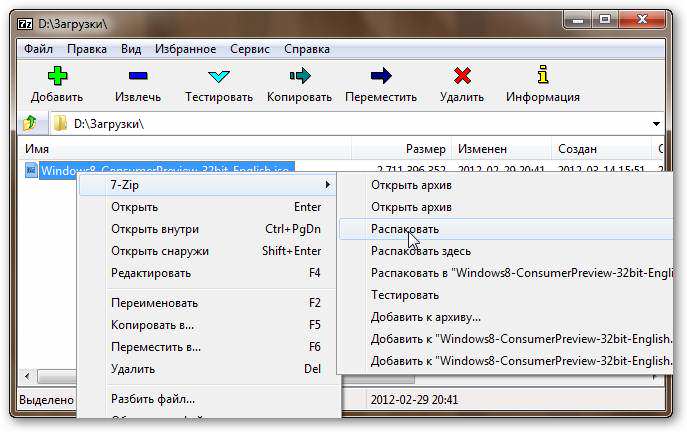Select Переименовать in context menu
Screen dimensions: 687x432
click(155, 303)
